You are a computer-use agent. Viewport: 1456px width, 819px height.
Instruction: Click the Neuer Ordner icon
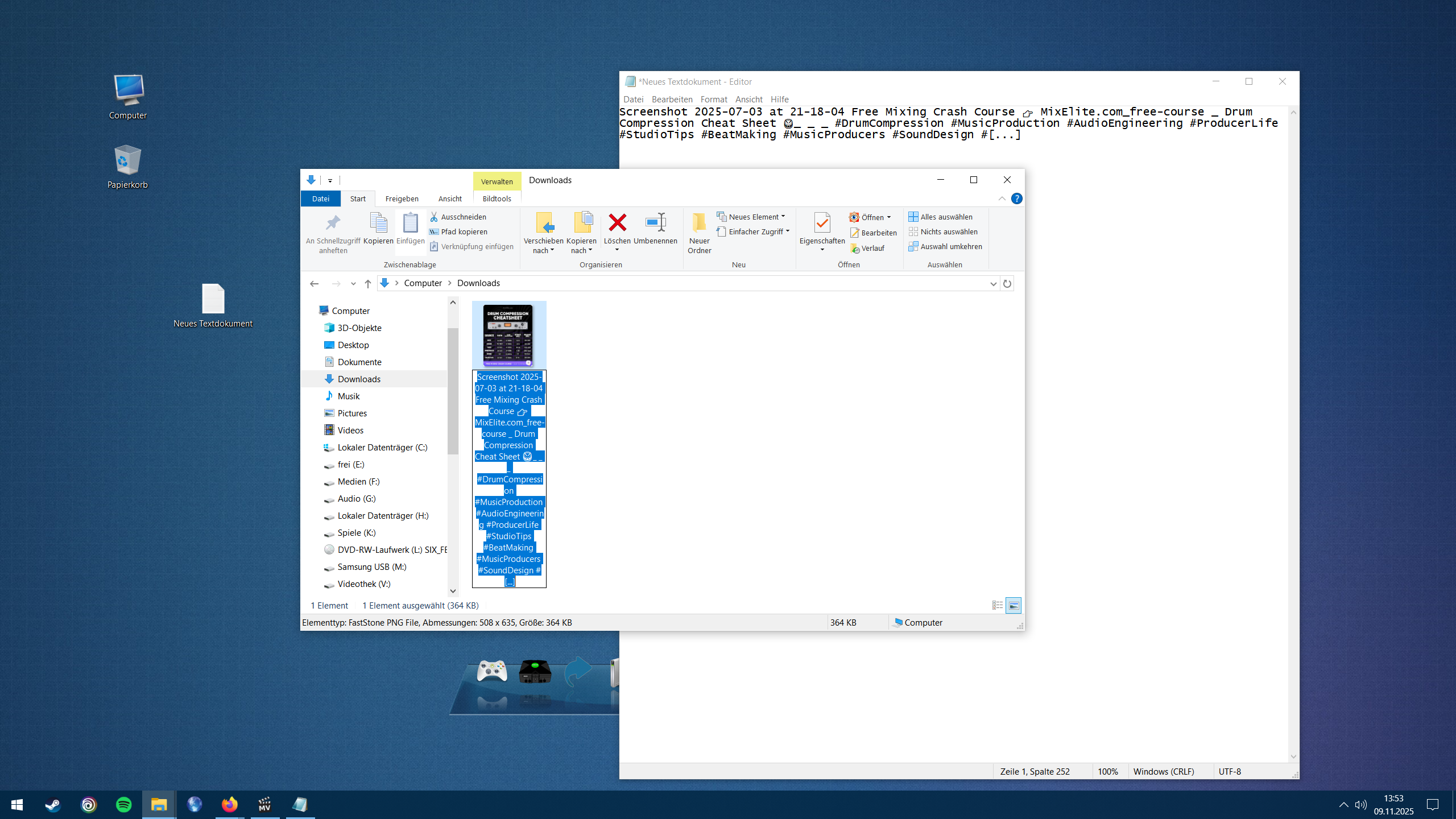pyautogui.click(x=699, y=223)
